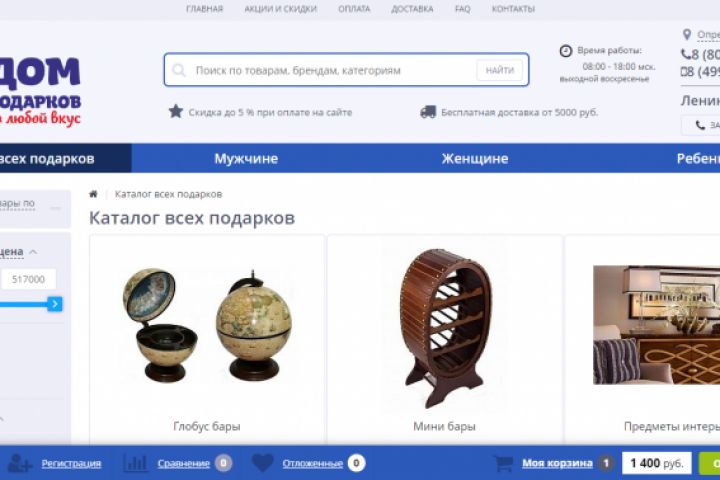The image size is (720, 480).
Task: Click the delivery truck icon
Action: click(428, 112)
